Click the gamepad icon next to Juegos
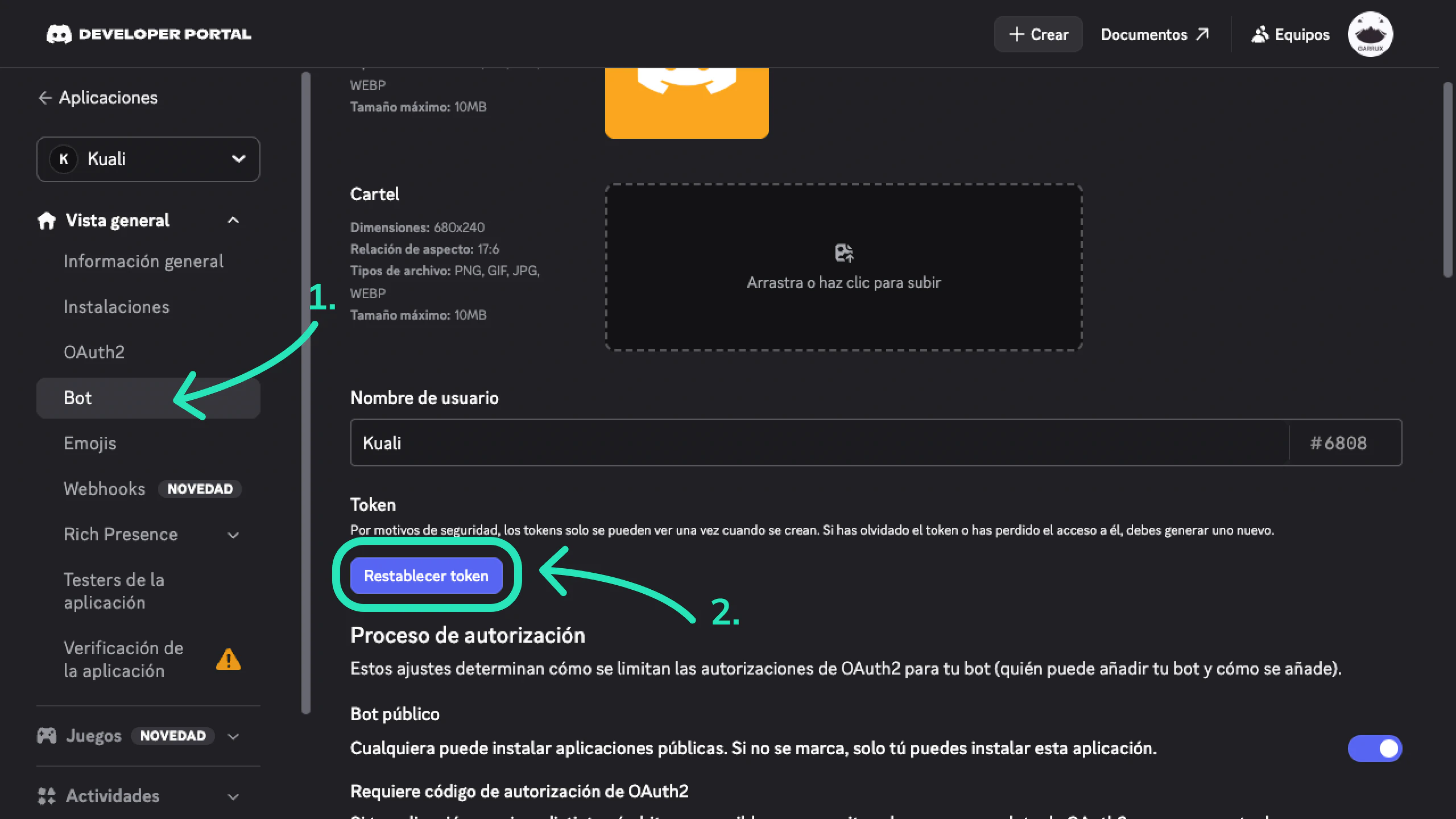 point(47,735)
